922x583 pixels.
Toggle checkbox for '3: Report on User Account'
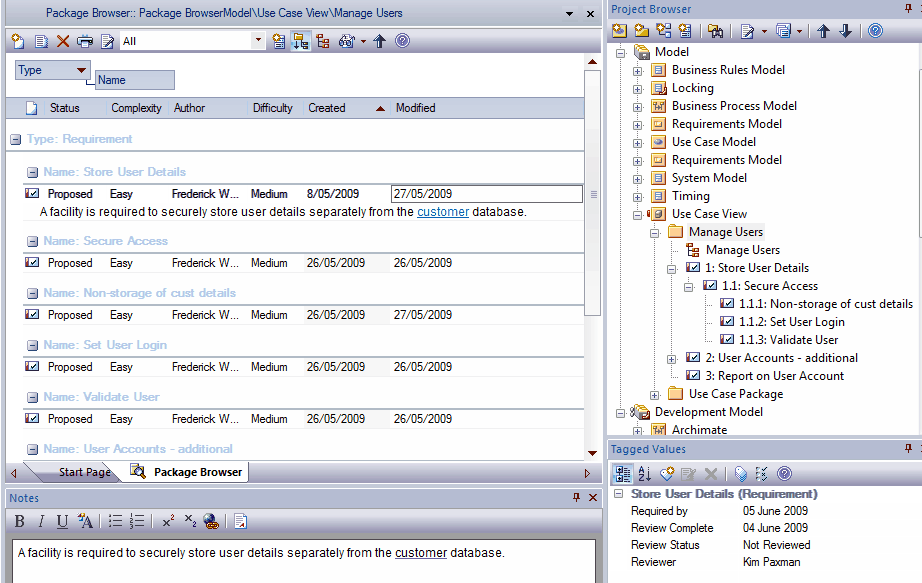pyautogui.click(x=692, y=374)
